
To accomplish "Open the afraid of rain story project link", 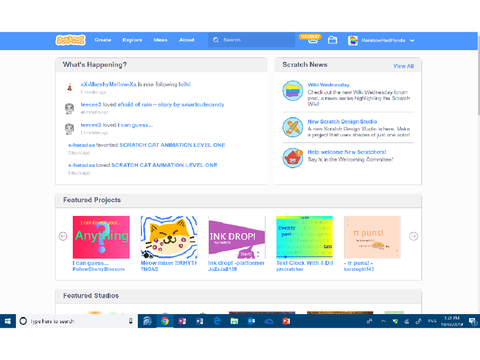I will pyautogui.click(x=171, y=105).
